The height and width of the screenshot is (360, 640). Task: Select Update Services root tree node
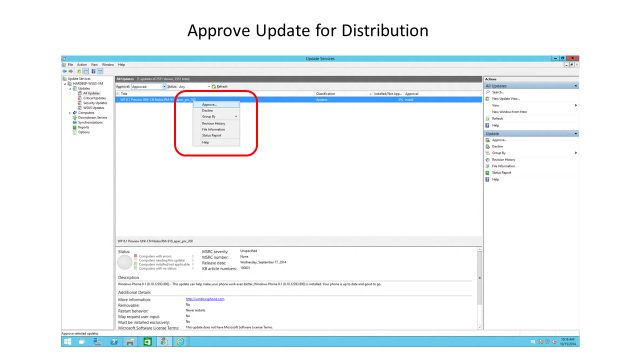(x=79, y=78)
